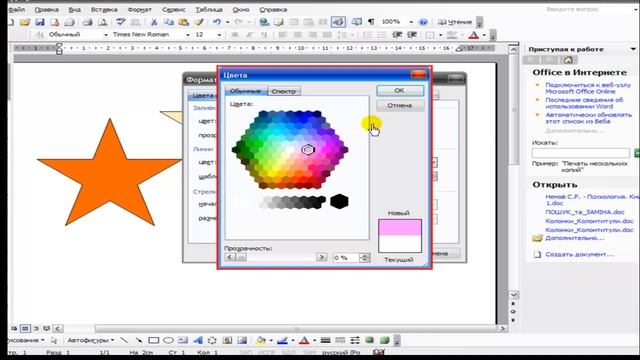Toggle the bulleted list button
640x360 pixels.
[x=382, y=35]
